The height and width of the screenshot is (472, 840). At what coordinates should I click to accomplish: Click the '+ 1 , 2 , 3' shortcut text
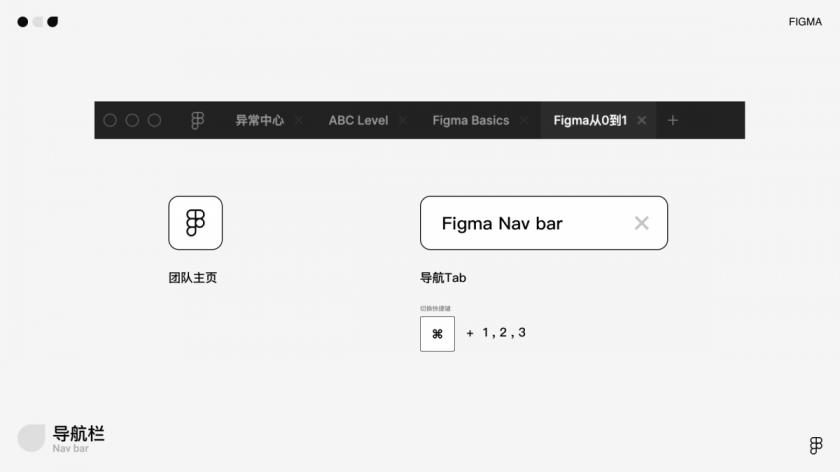click(496, 333)
